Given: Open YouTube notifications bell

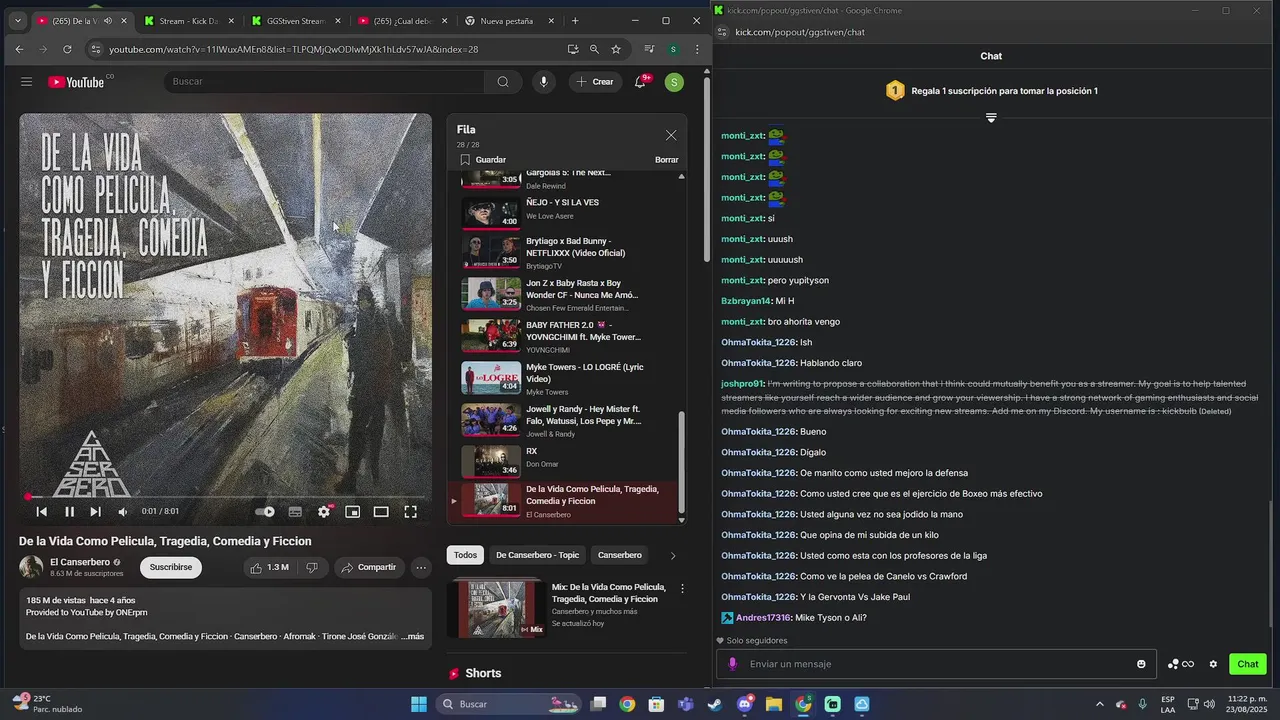Looking at the screenshot, I should pyautogui.click(x=640, y=82).
